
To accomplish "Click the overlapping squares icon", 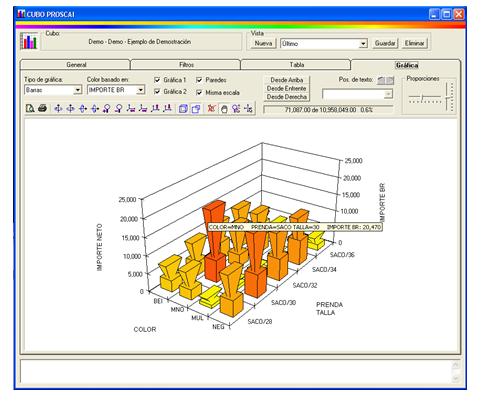I will [x=196, y=109].
